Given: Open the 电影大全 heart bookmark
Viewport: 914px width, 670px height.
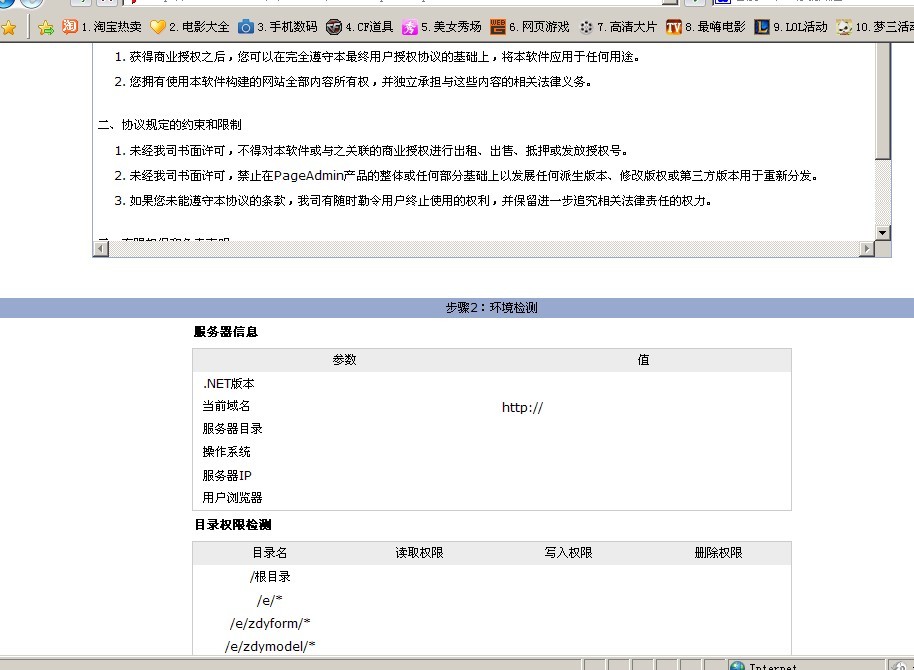Looking at the screenshot, I should (x=190, y=27).
